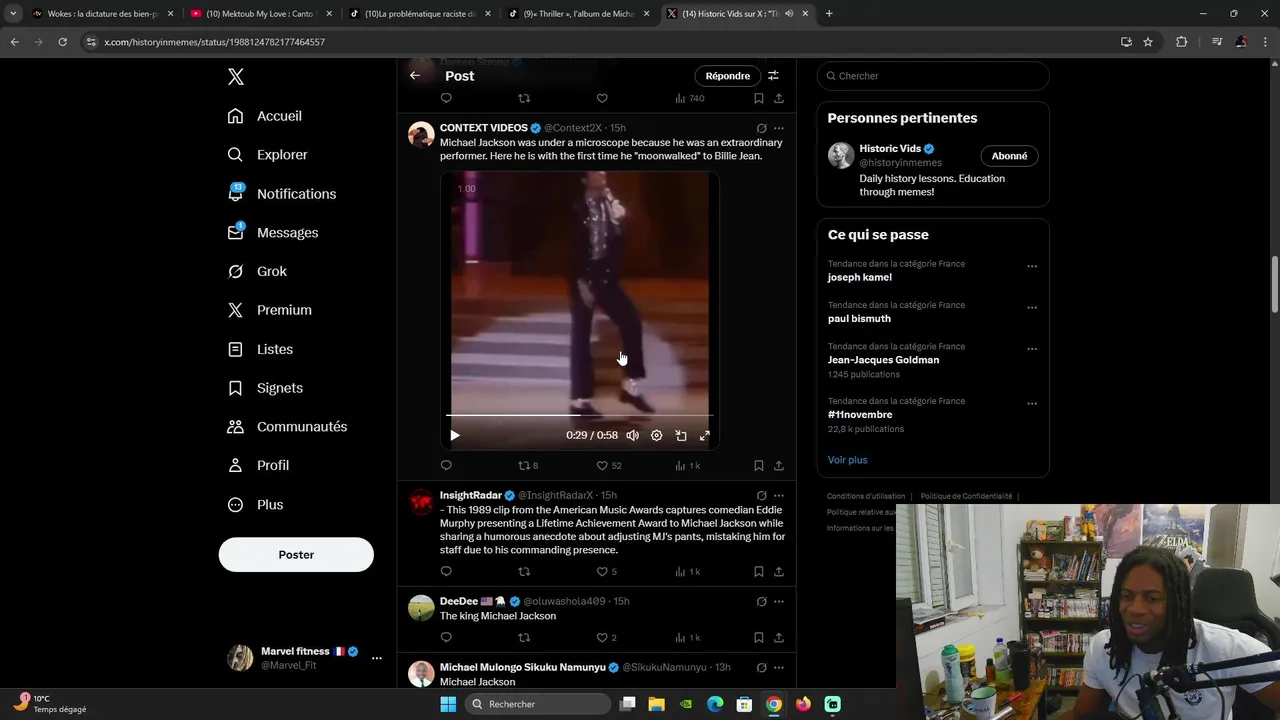Toggle picture-in-picture mode for the video
Screen dimensions: 1280x720
(681, 435)
